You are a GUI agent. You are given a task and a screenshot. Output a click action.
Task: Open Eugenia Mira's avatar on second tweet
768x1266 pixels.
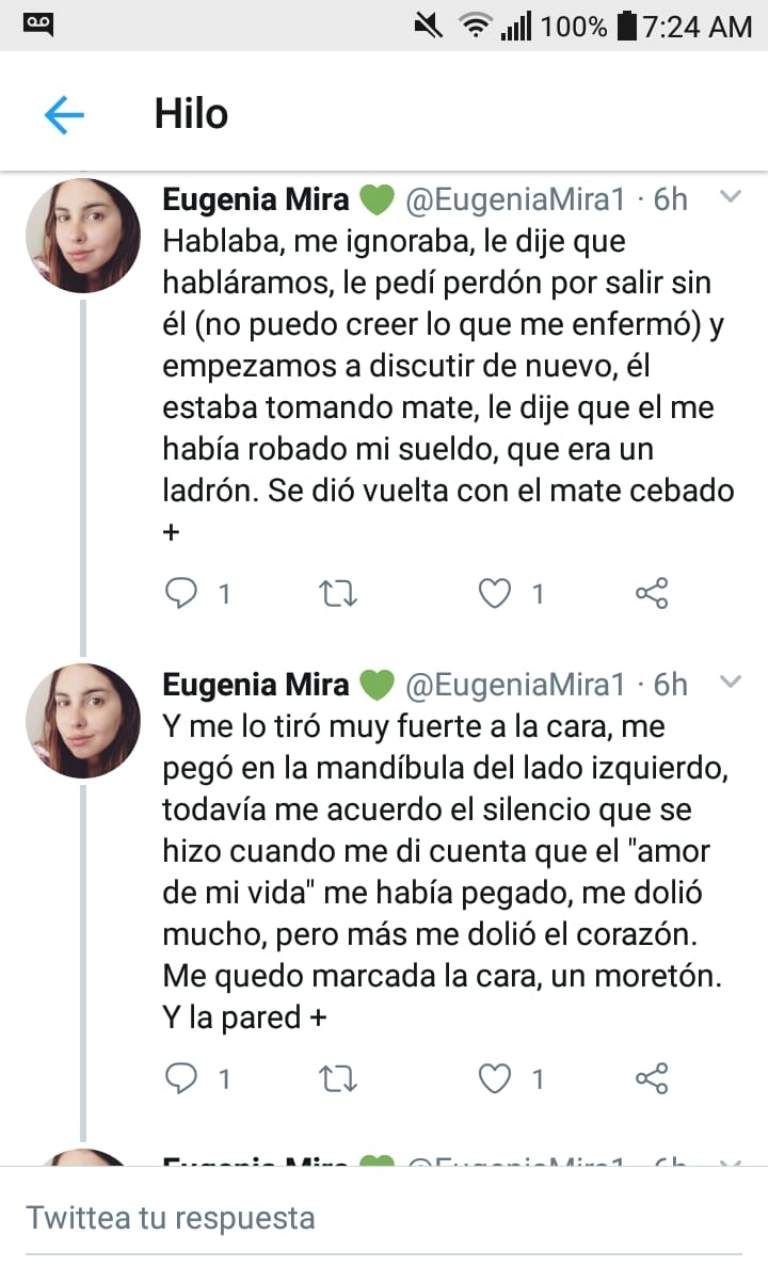click(x=82, y=721)
